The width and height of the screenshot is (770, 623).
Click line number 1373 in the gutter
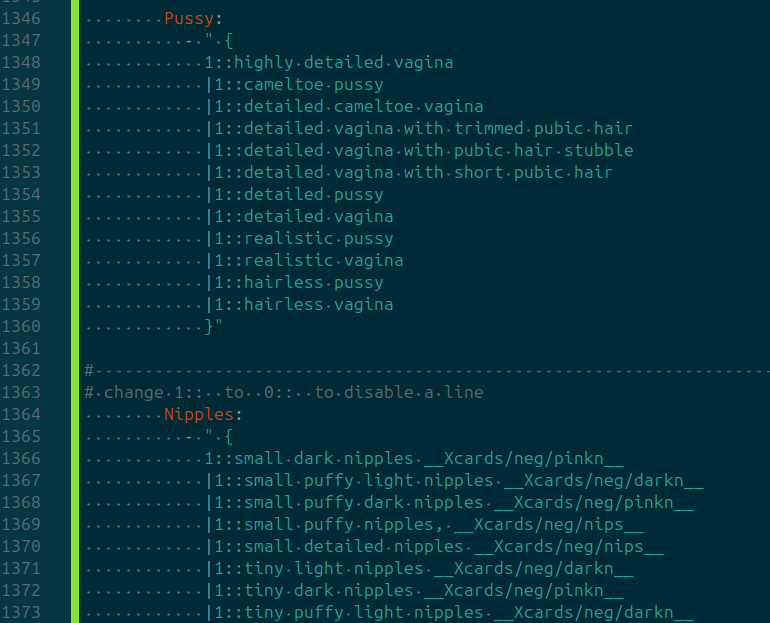(21, 612)
